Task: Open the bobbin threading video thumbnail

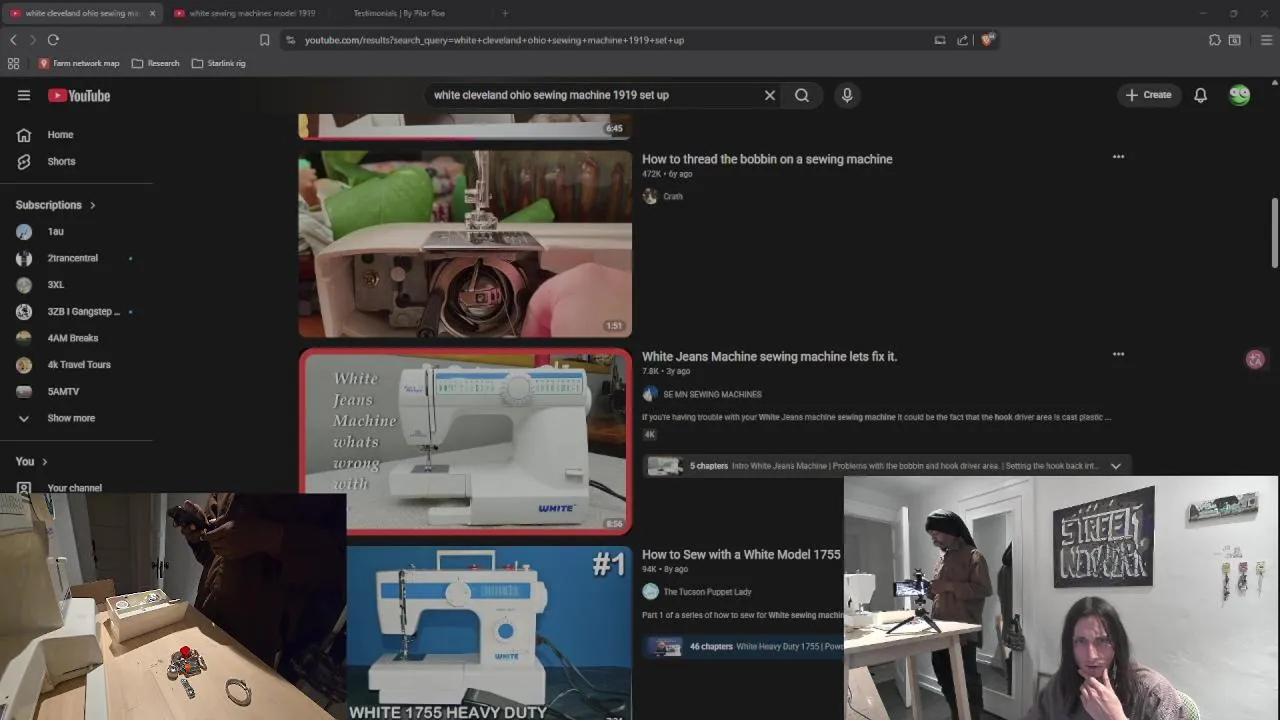Action: click(465, 244)
